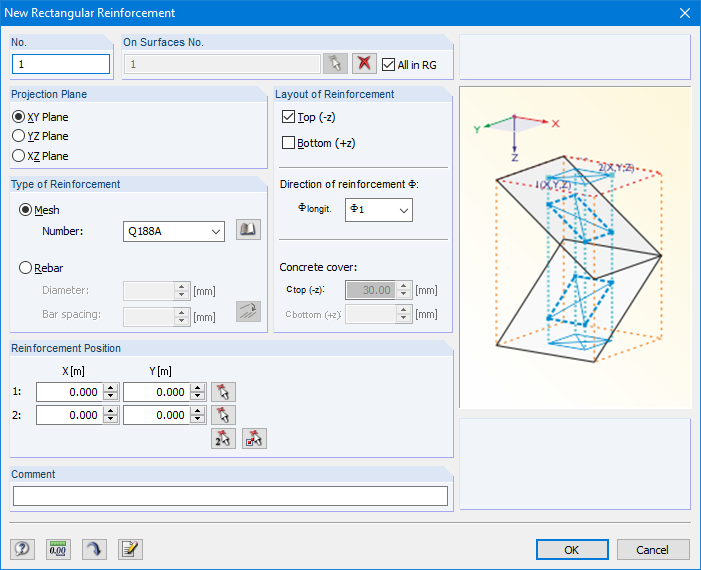The width and height of the screenshot is (701, 570).
Task: Select the XZ Plane projection option
Action: click(18, 156)
